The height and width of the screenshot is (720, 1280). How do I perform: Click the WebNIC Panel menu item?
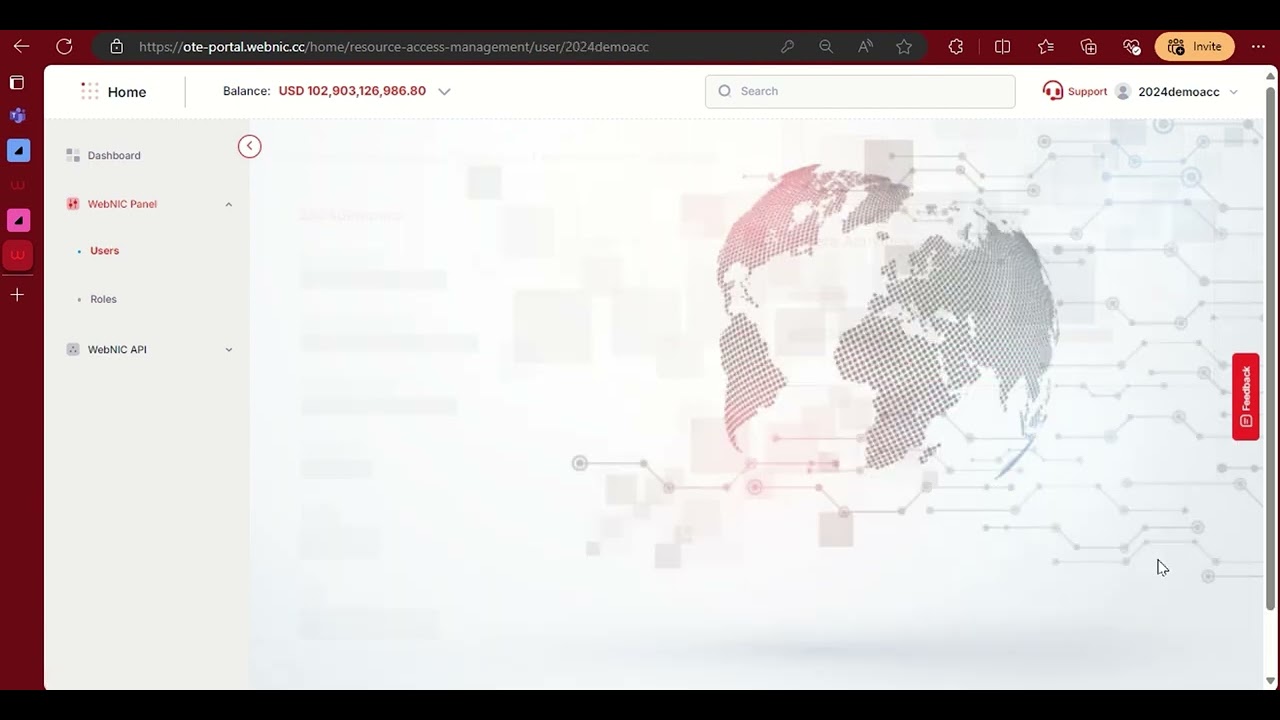(x=122, y=204)
